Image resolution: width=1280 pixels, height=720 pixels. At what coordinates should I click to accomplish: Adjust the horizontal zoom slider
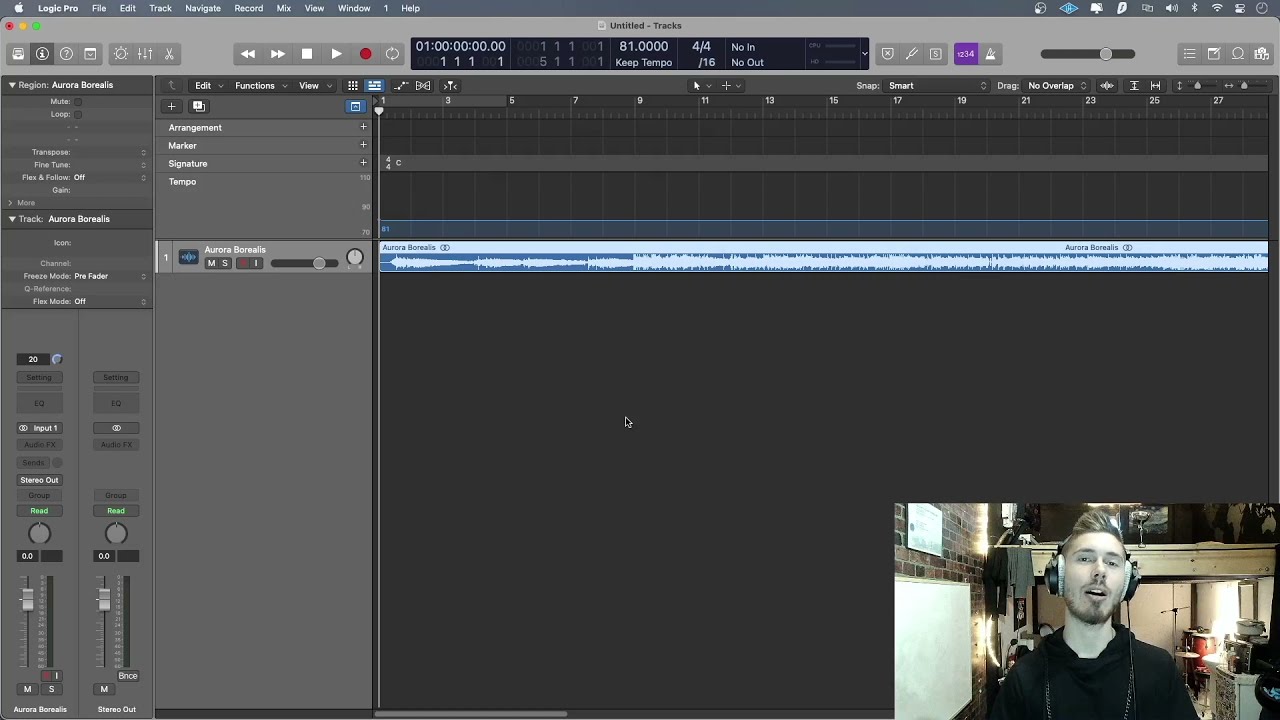tap(1243, 86)
